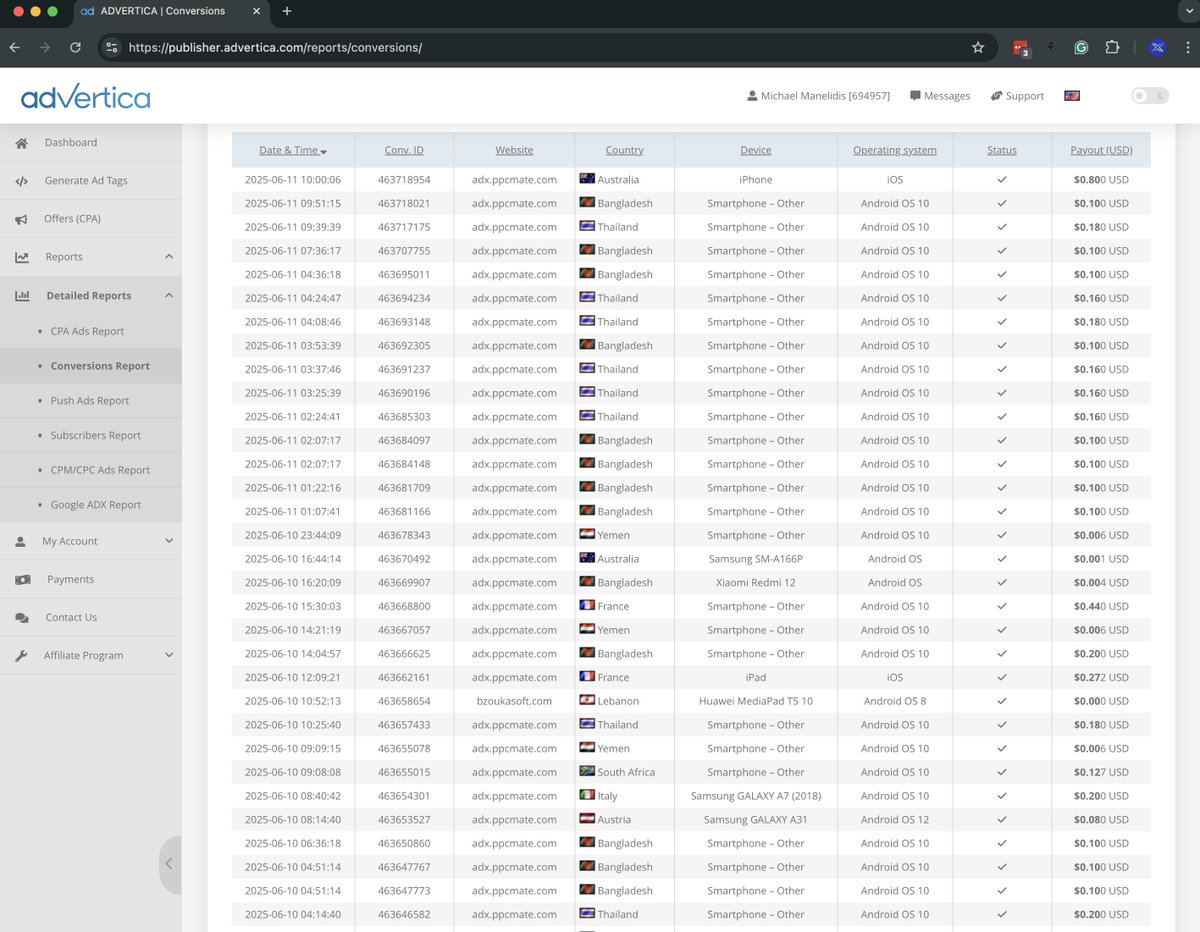The height and width of the screenshot is (932, 1200).
Task: Sort by Conv. ID column header
Action: [404, 150]
